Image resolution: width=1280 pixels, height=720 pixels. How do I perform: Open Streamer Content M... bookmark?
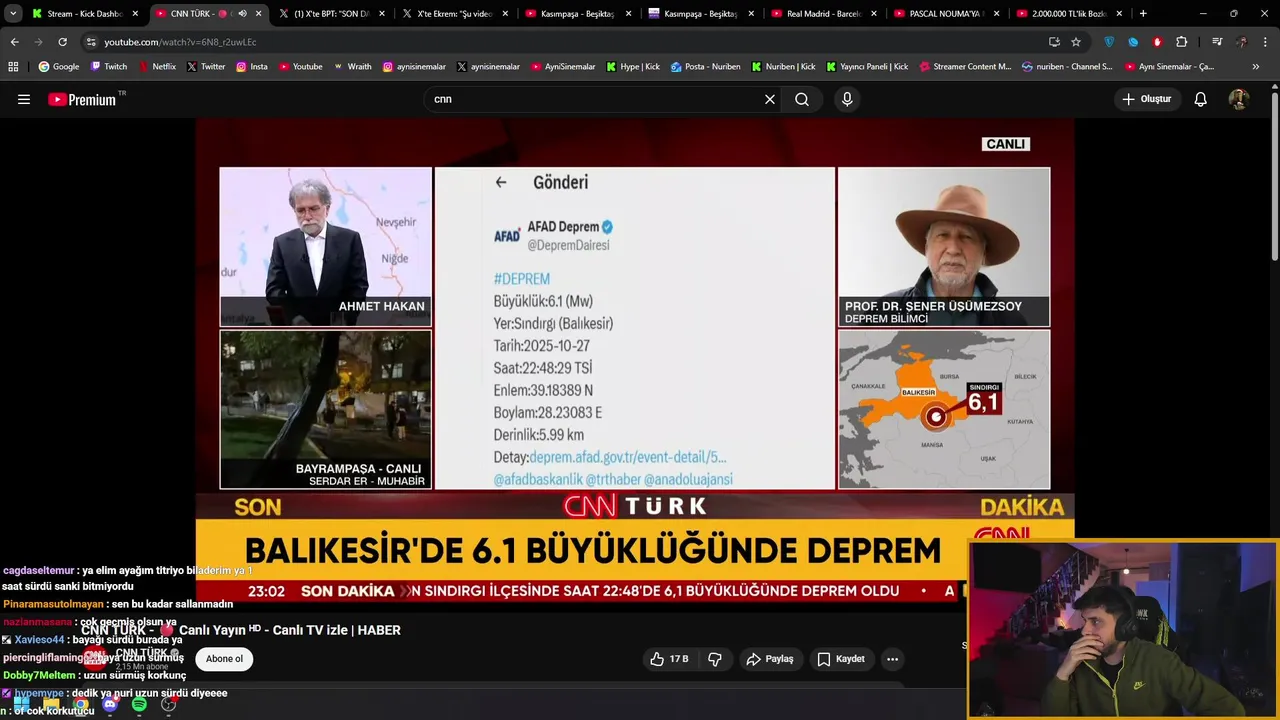[964, 67]
